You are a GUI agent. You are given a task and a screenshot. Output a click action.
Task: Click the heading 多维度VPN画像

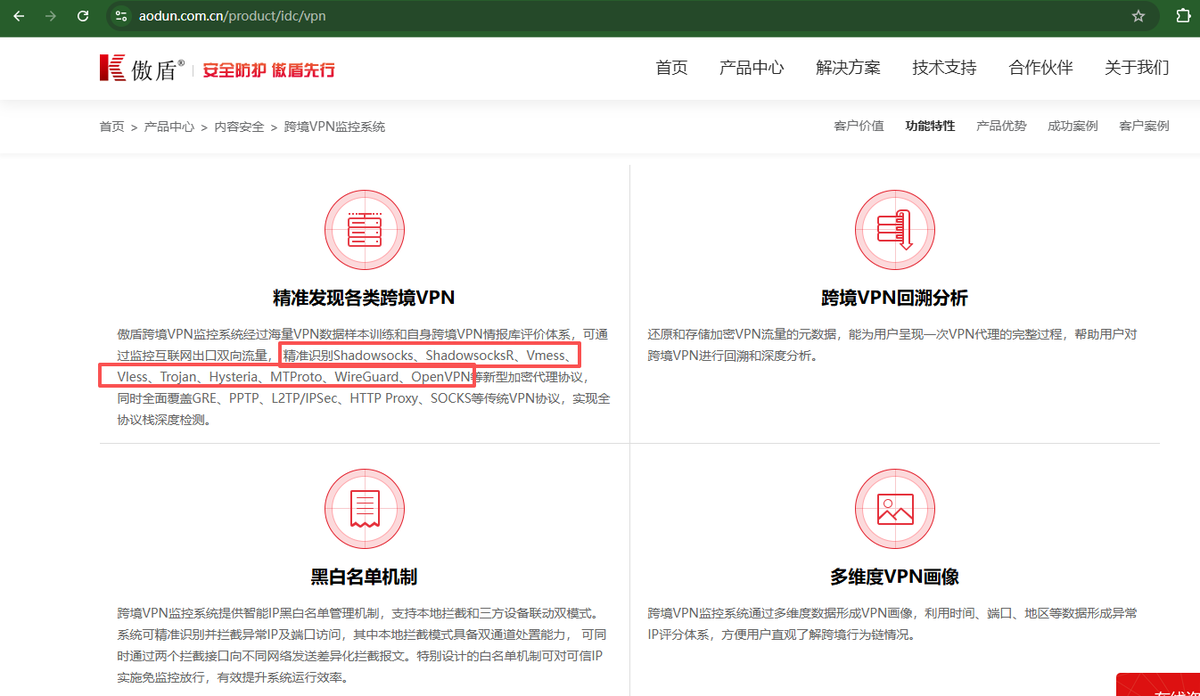(895, 577)
